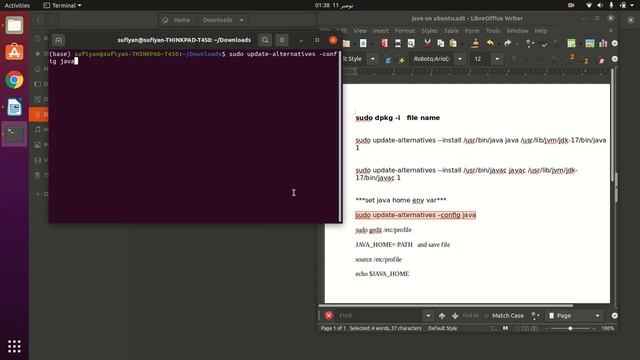Click the terminal search icon
640x360 pixels.
click(x=265, y=40)
